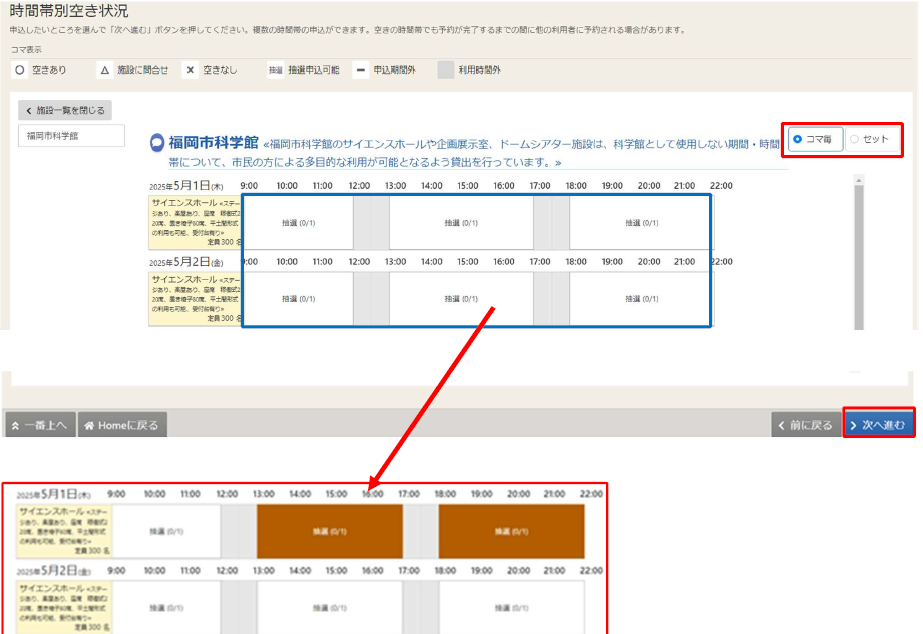
Task: Open the 福岡市科学館 heading link
Action: 213,142
